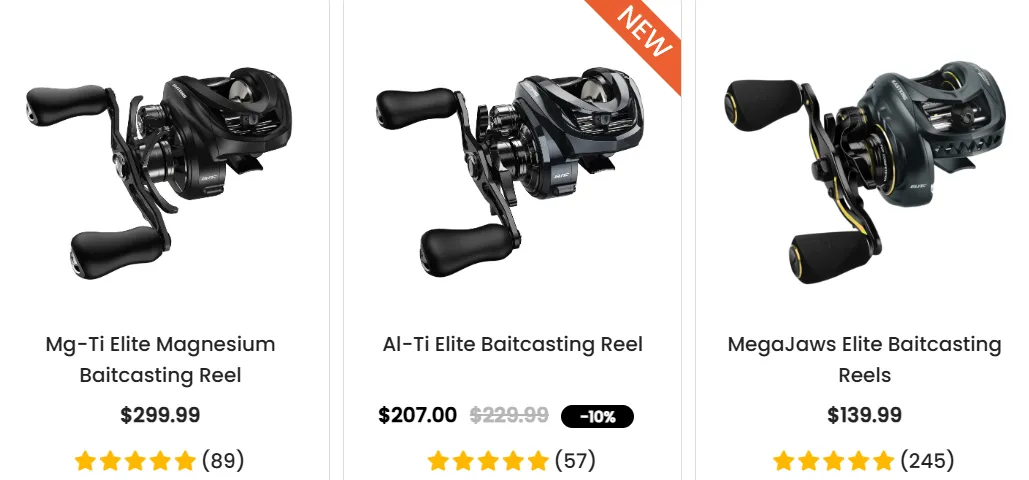Click the $139.99 price
The width and height of the screenshot is (1029, 480).
(x=864, y=416)
